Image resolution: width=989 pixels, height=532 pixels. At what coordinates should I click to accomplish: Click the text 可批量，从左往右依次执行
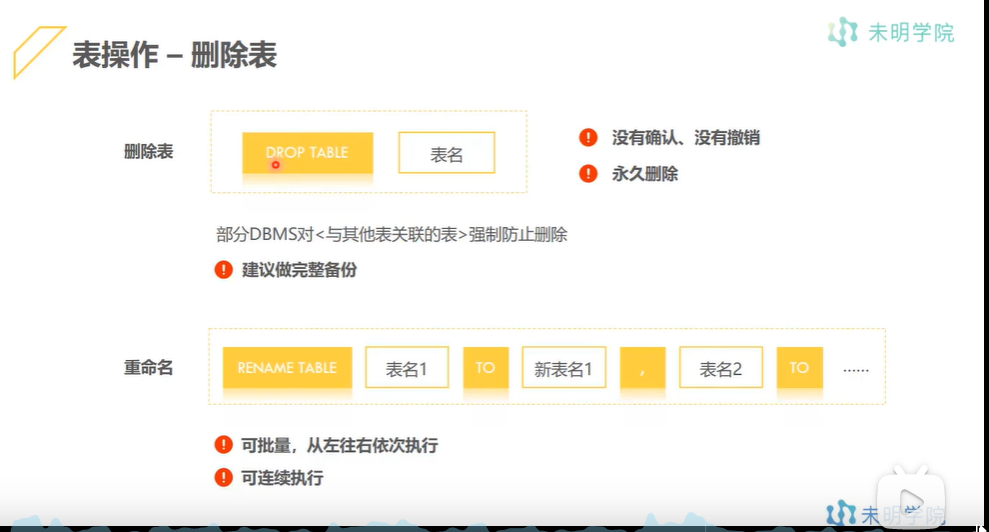[x=339, y=446]
